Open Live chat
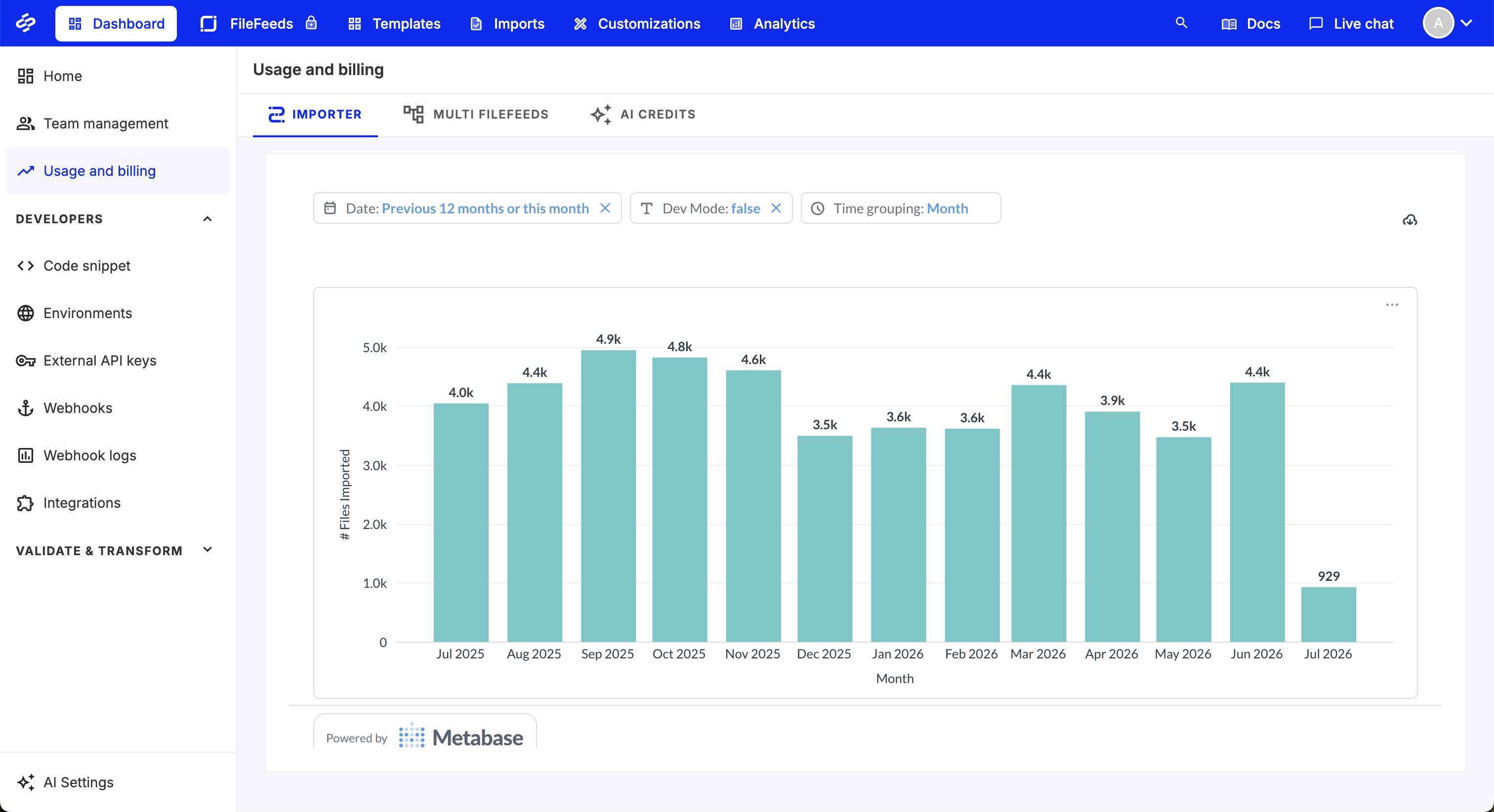This screenshot has height=812, width=1494. tap(1351, 23)
